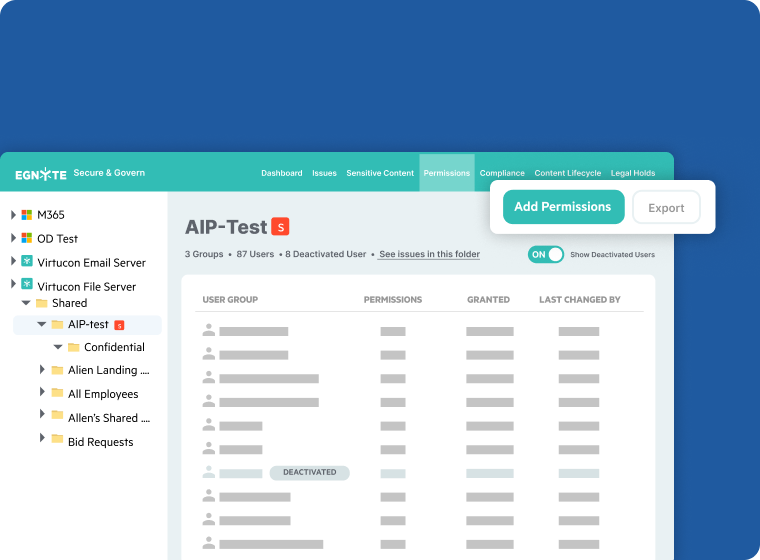Collapse the Shared folder node
Screen dimensions: 760x560
pos(26,303)
